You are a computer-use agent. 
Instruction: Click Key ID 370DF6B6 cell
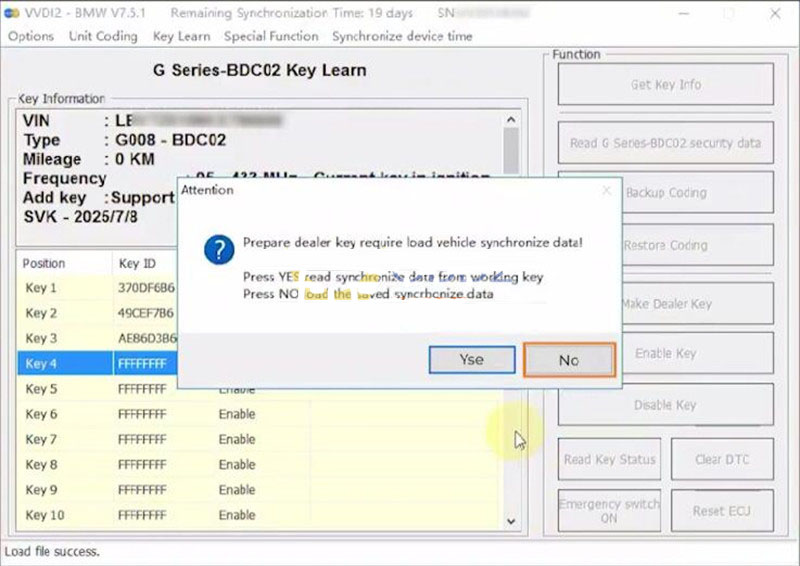146,288
